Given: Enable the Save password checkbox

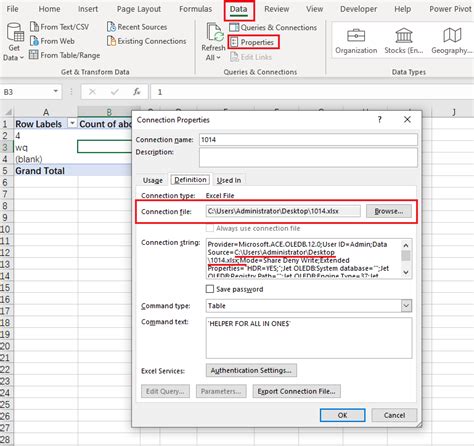Looking at the screenshot, I should pos(210,289).
